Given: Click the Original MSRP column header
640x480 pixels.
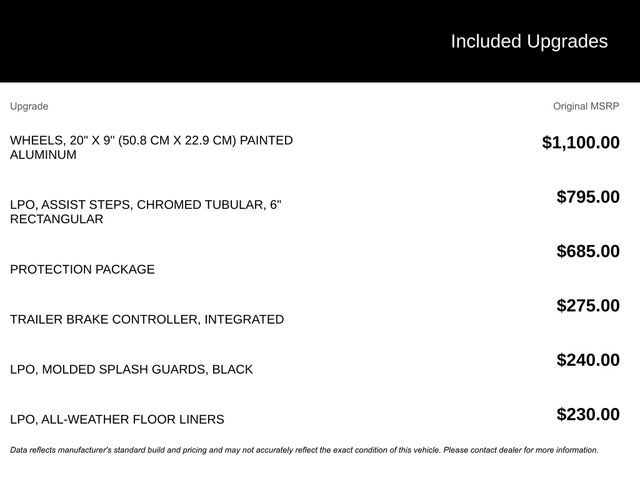Looking at the screenshot, I should click(x=586, y=106).
